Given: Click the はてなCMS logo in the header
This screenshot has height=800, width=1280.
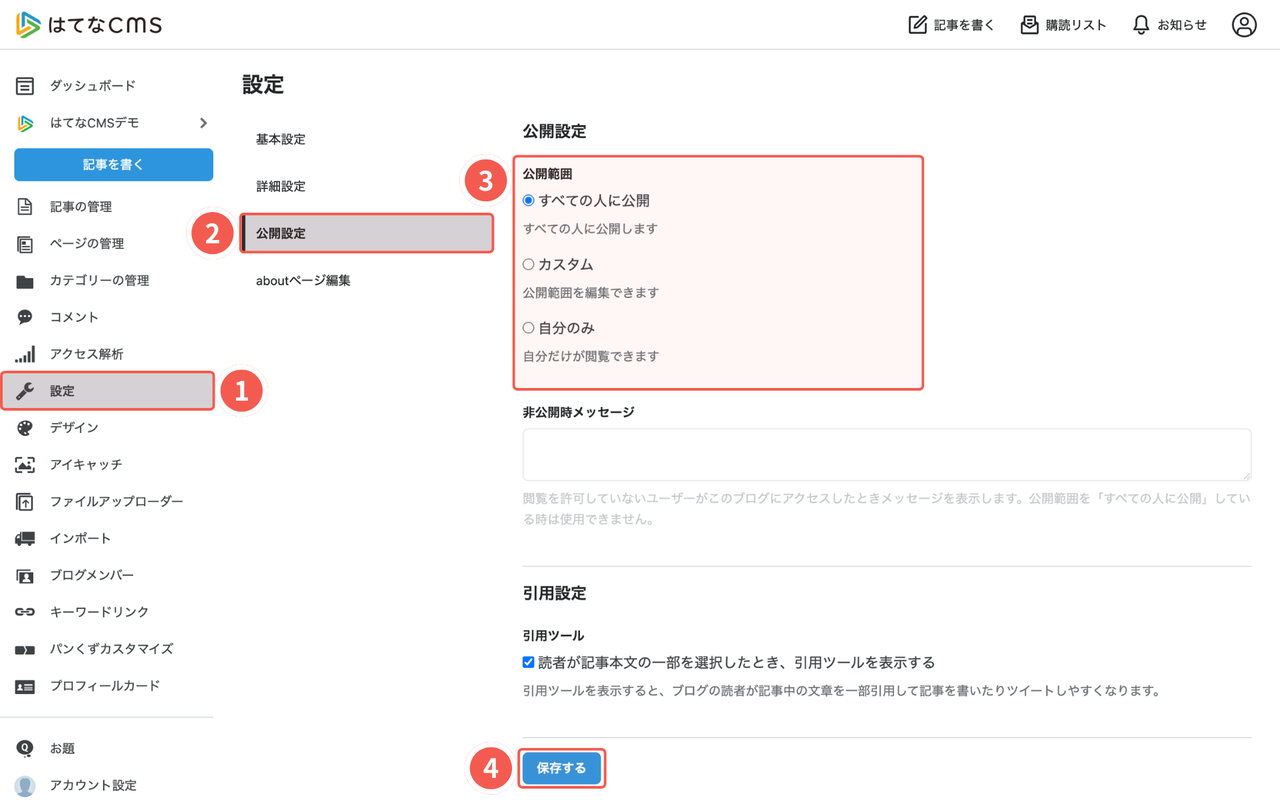Looking at the screenshot, I should pyautogui.click(x=88, y=24).
